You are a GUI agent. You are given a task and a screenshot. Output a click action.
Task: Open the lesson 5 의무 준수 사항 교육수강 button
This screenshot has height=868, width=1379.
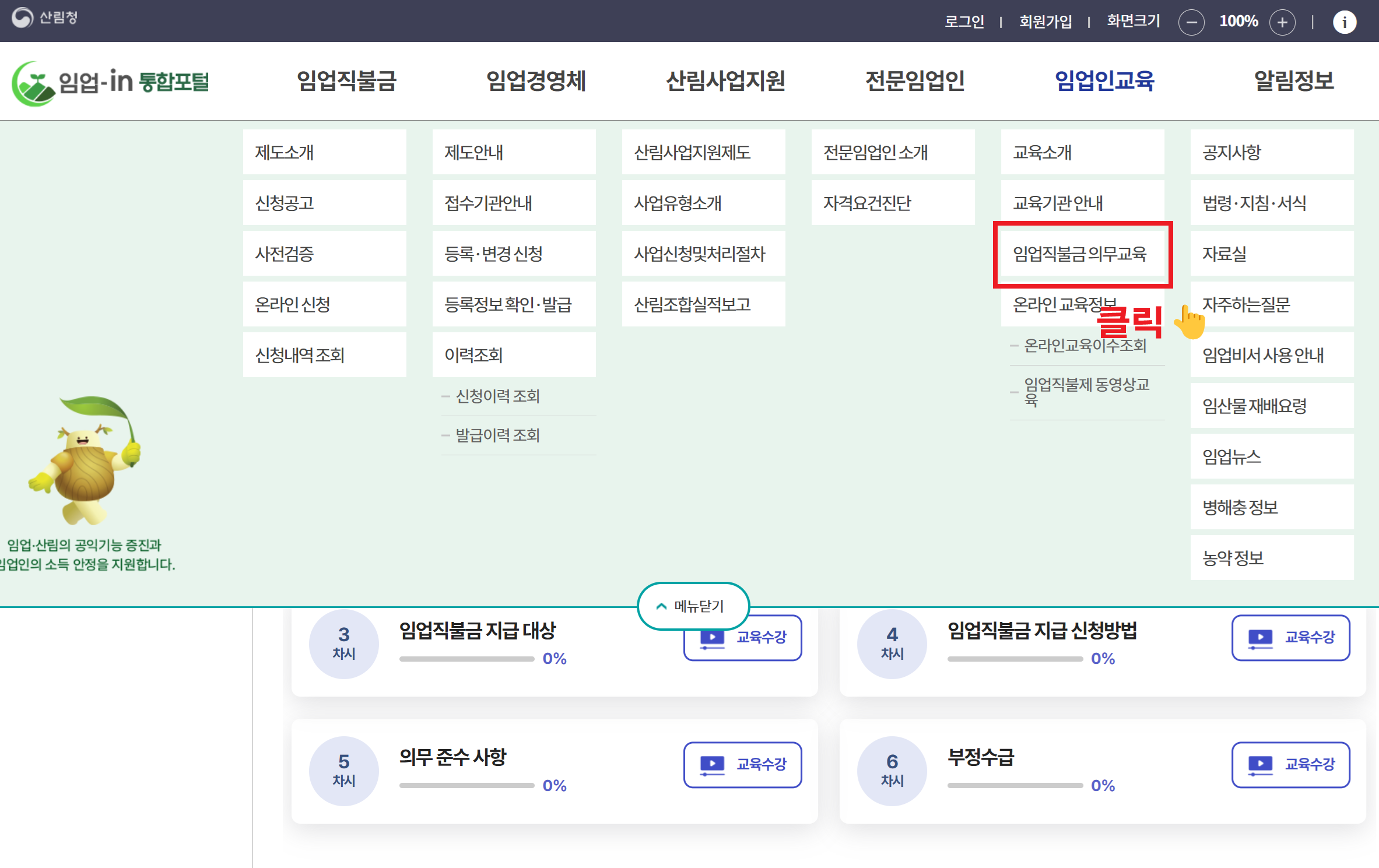tap(742, 764)
